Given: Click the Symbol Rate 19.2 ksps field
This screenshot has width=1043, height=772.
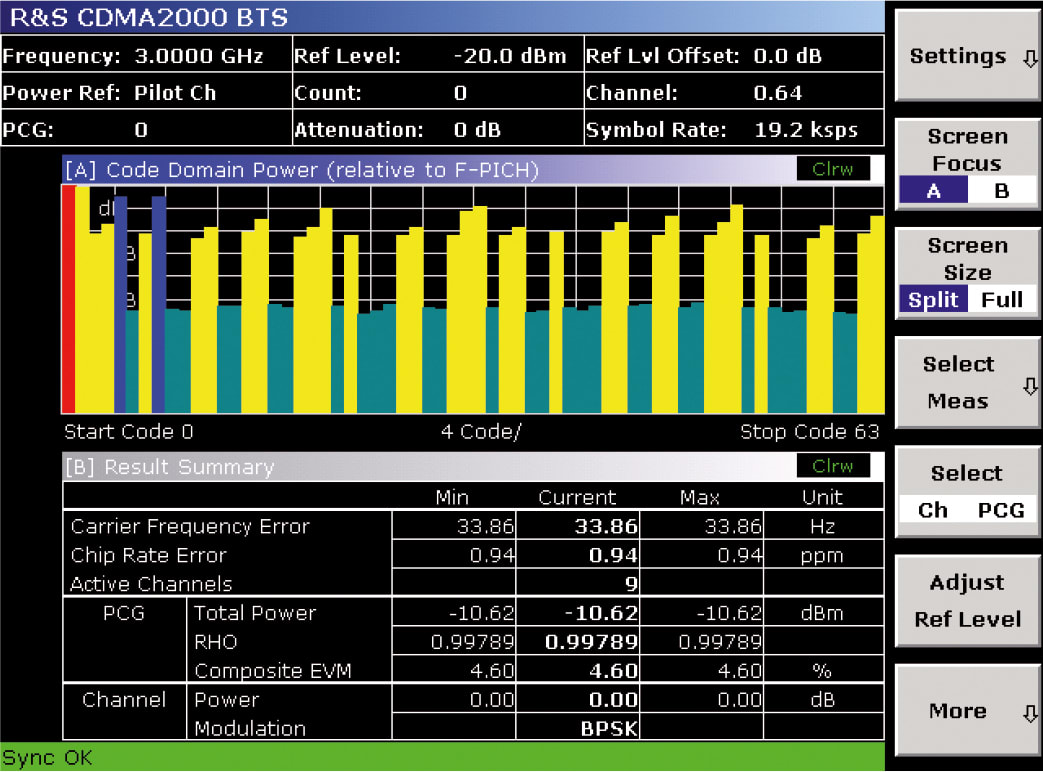Looking at the screenshot, I should pos(735,128).
